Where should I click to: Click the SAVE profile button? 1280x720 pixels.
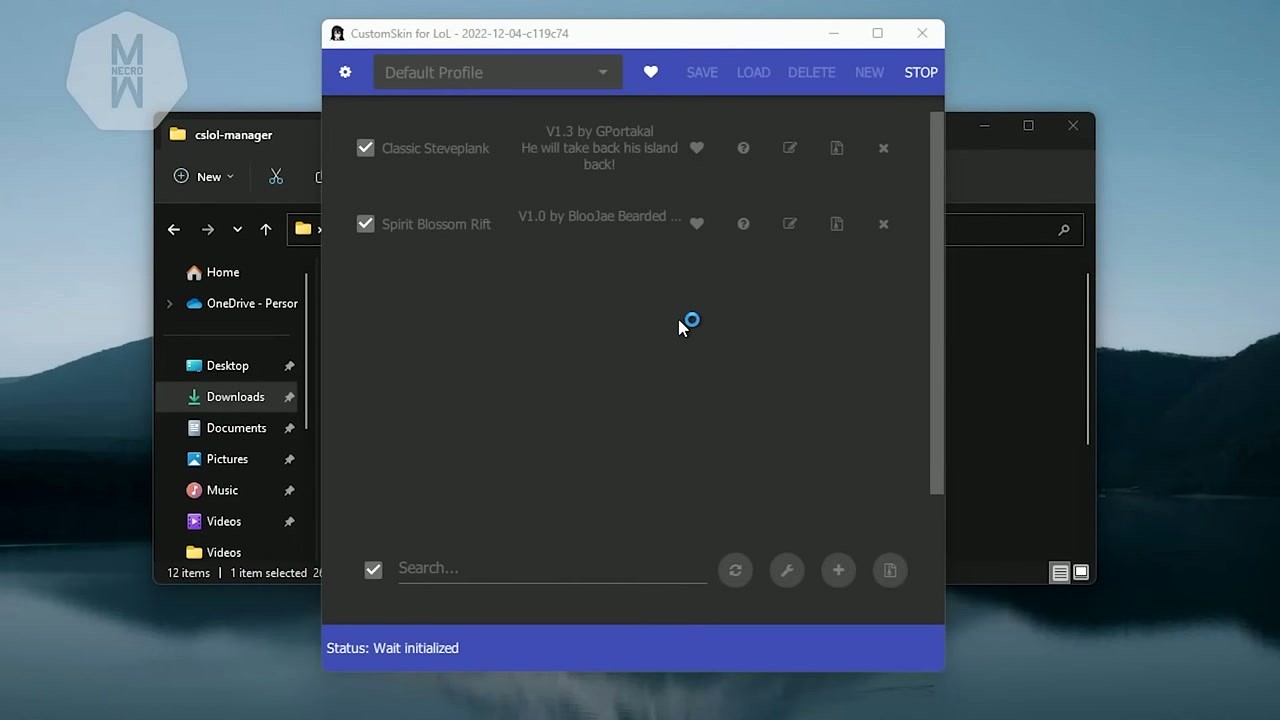702,72
